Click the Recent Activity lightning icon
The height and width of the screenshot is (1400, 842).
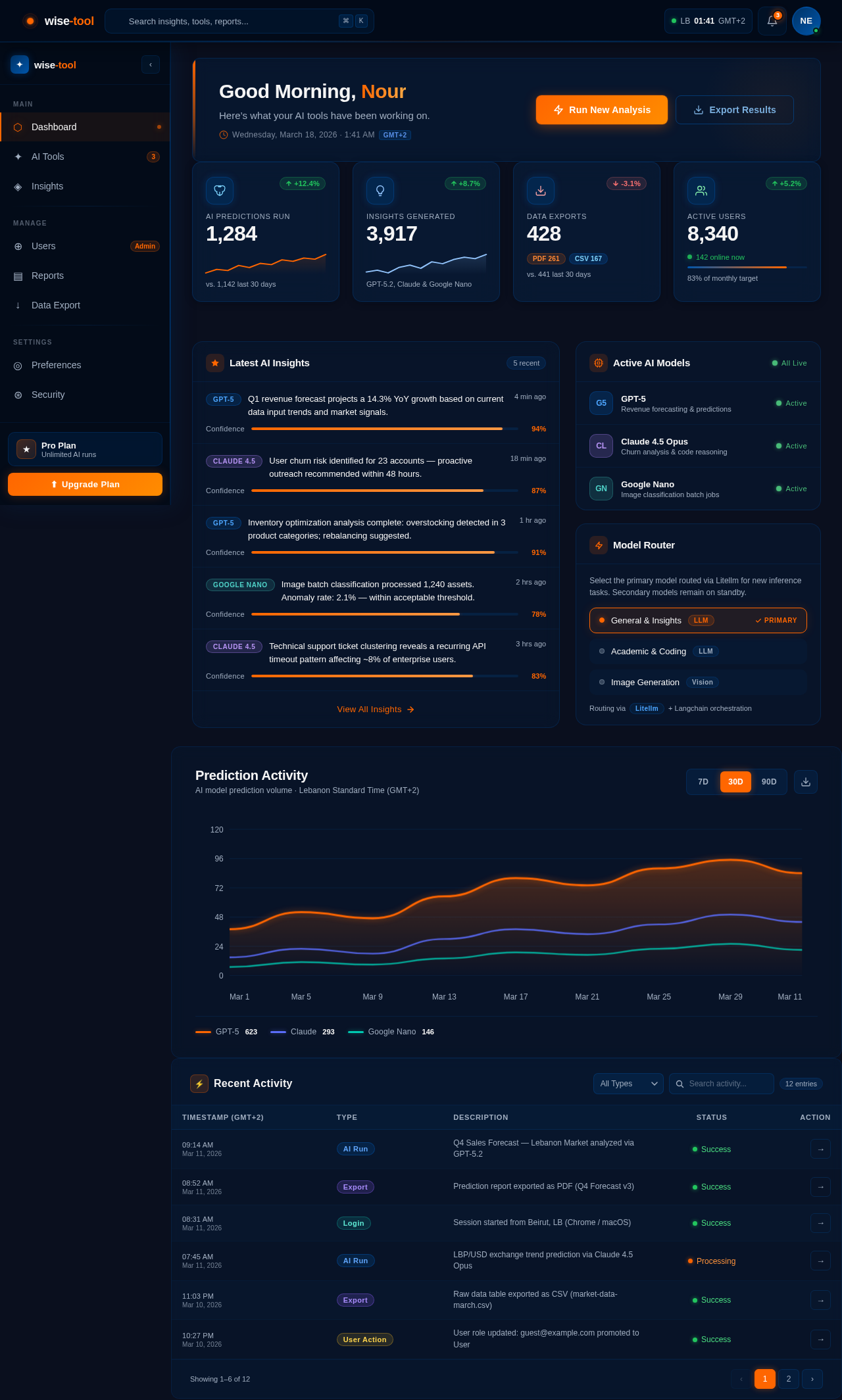point(199,1084)
